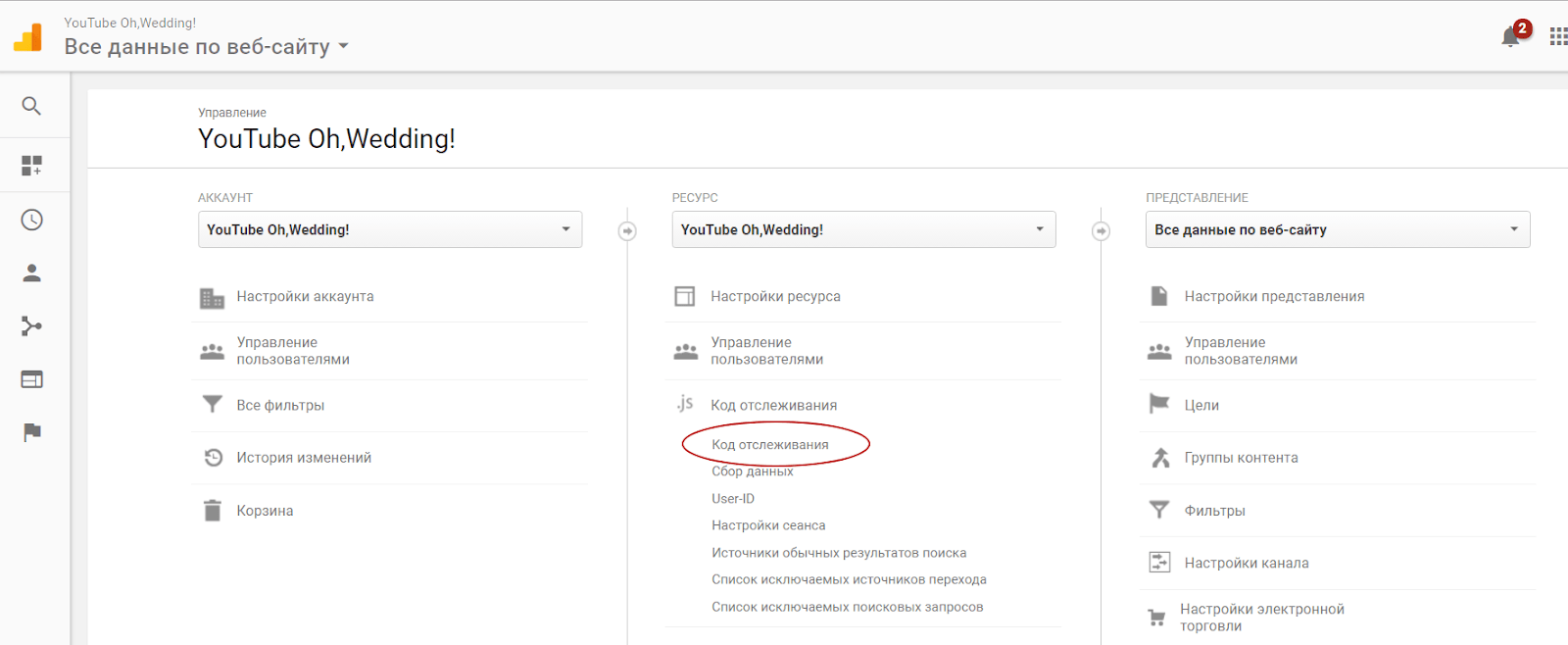
Task: Expand the ПРЕДСТАВЛЕНИЕ view dropdown
Action: (x=1337, y=229)
